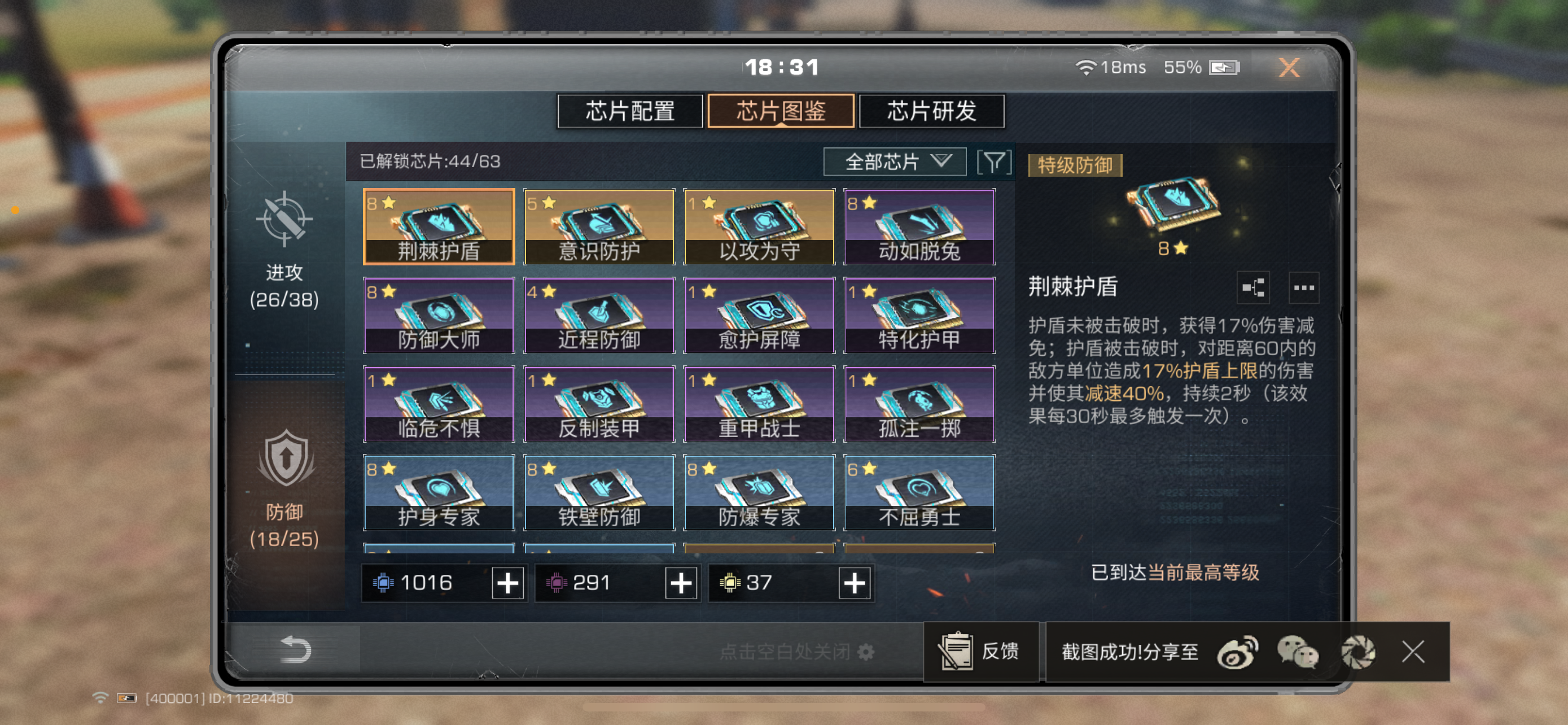Image resolution: width=1568 pixels, height=725 pixels.
Task: Select the 防御大师 chip card
Action: pos(439,315)
